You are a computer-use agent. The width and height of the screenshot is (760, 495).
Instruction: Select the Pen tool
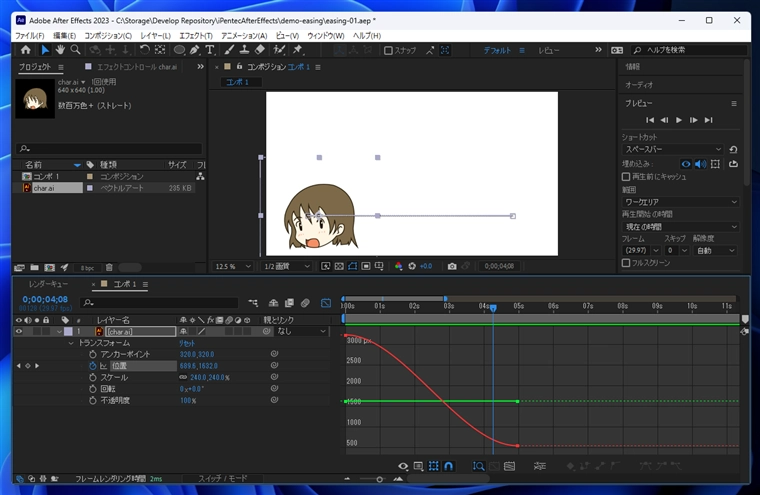[194, 49]
